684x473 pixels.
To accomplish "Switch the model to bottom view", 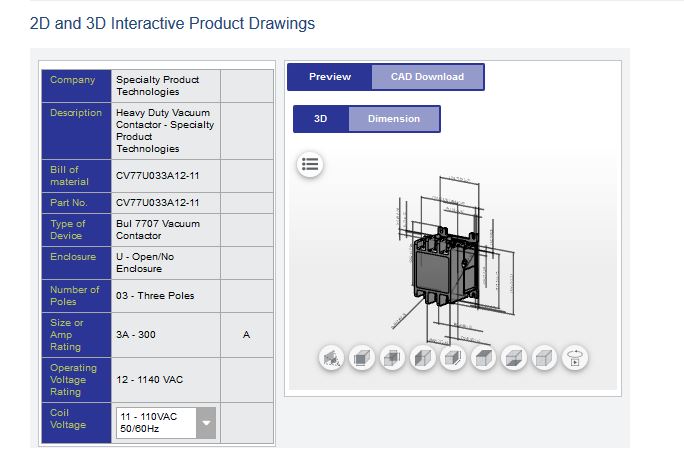I will [x=514, y=359].
